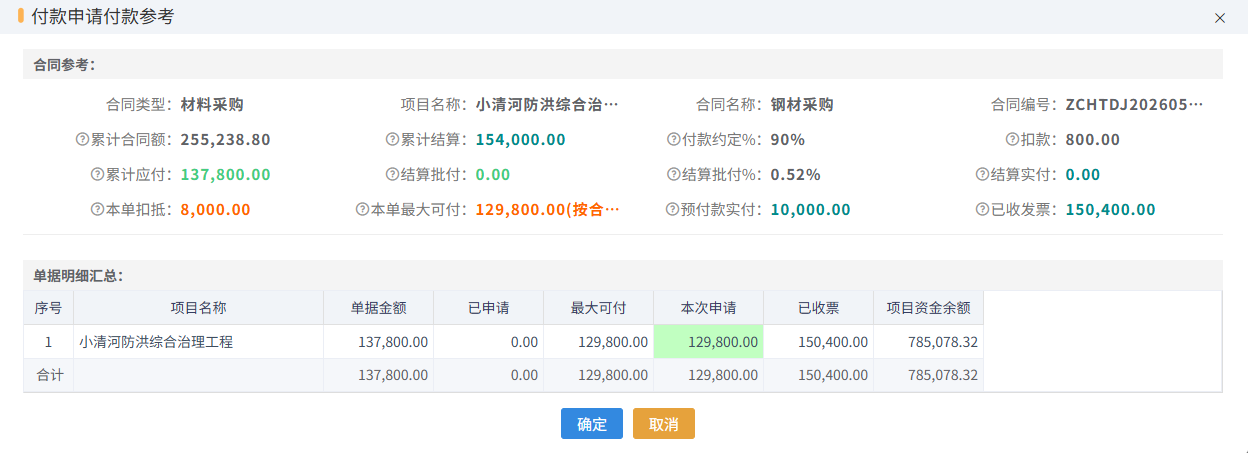Viewport: 1248px width, 453px height.
Task: Click 合同名称 value 钢材采购
Action: coord(802,105)
